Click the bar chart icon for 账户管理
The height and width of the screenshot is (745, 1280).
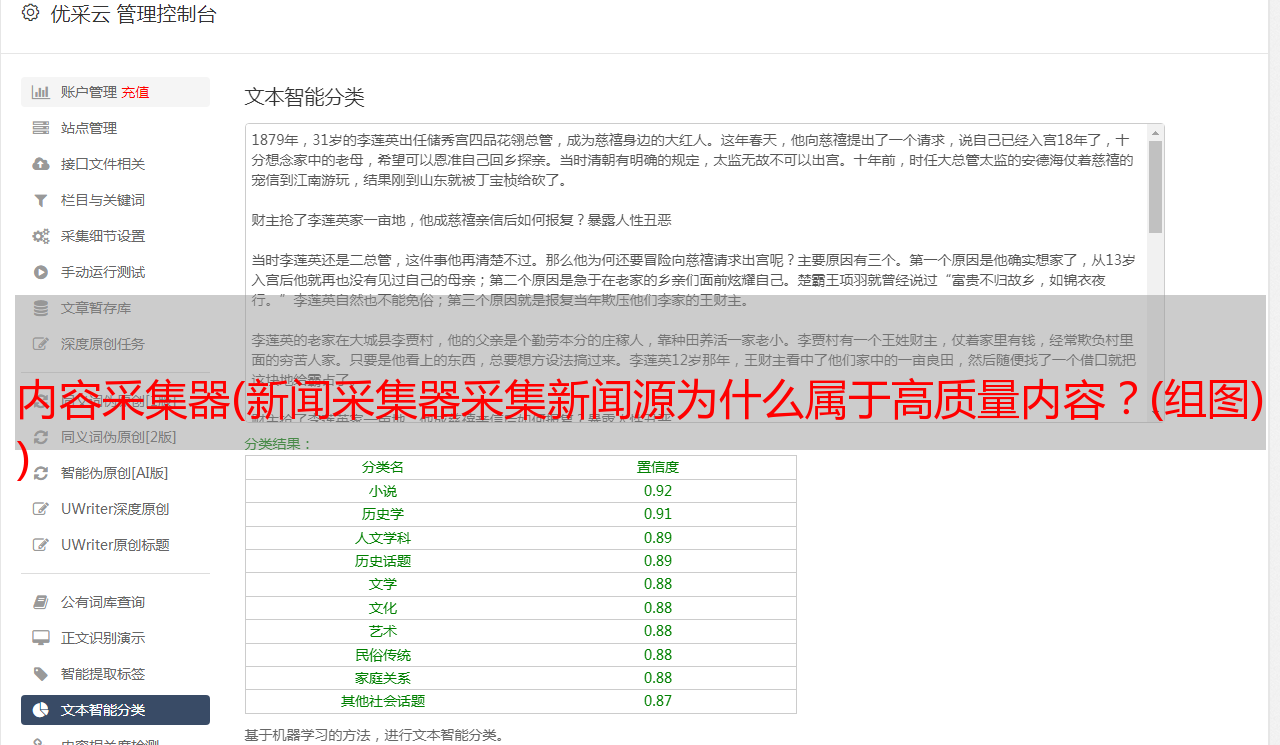(x=41, y=92)
